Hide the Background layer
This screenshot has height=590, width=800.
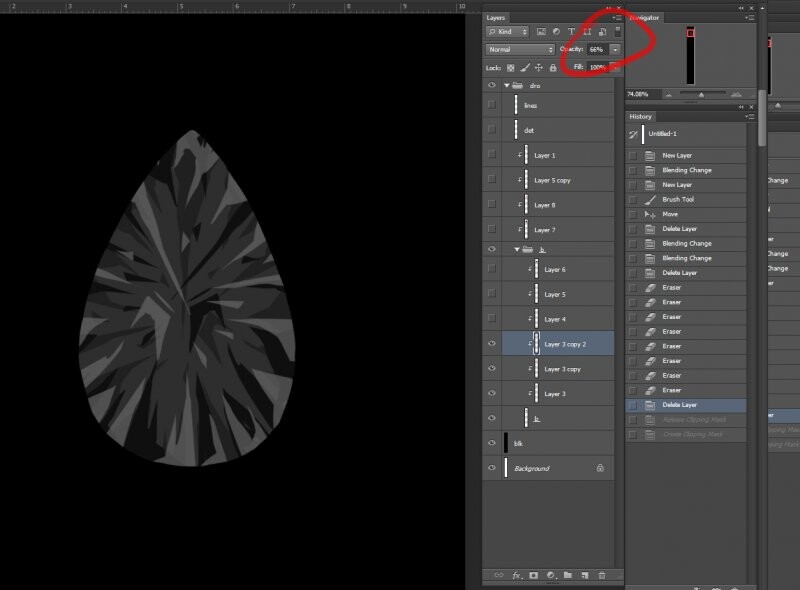[491, 468]
